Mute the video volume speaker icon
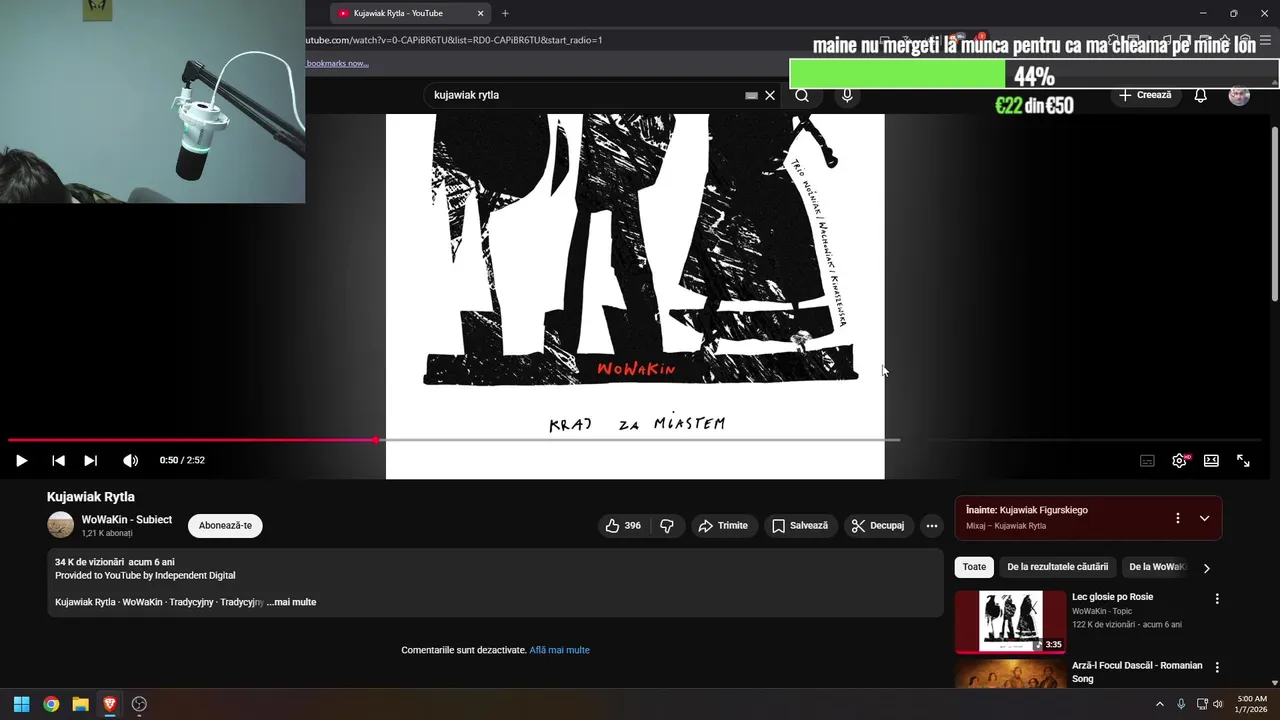 [x=130, y=460]
